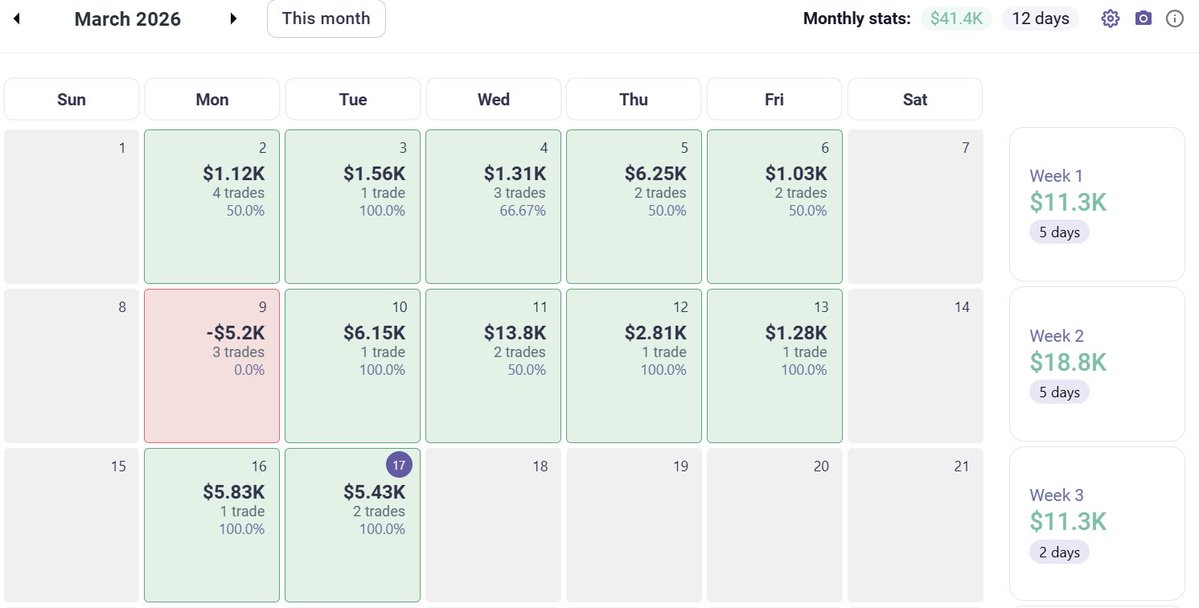Click the March 2026 month title

127,19
